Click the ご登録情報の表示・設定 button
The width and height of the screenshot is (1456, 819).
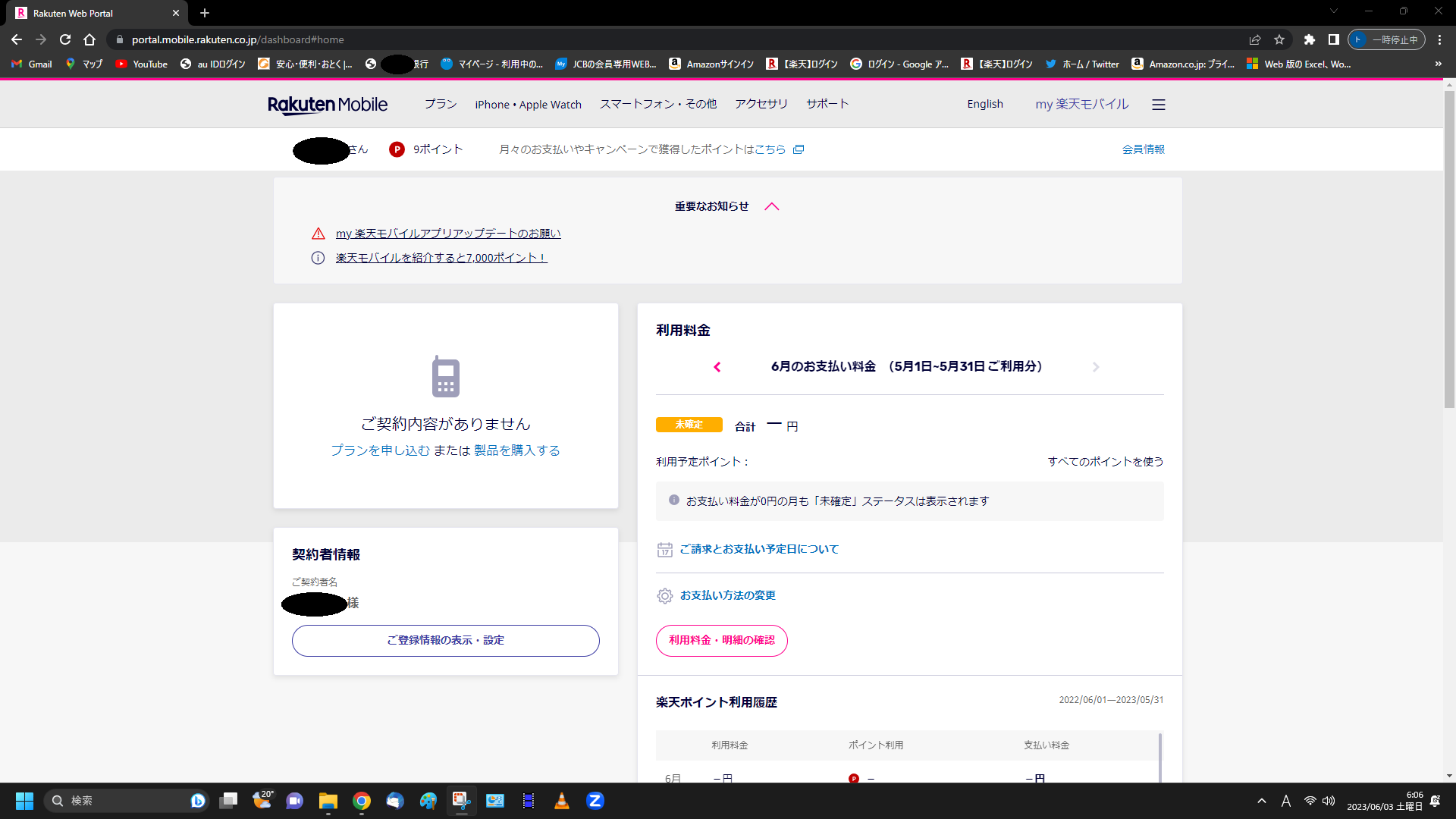pyautogui.click(x=445, y=641)
